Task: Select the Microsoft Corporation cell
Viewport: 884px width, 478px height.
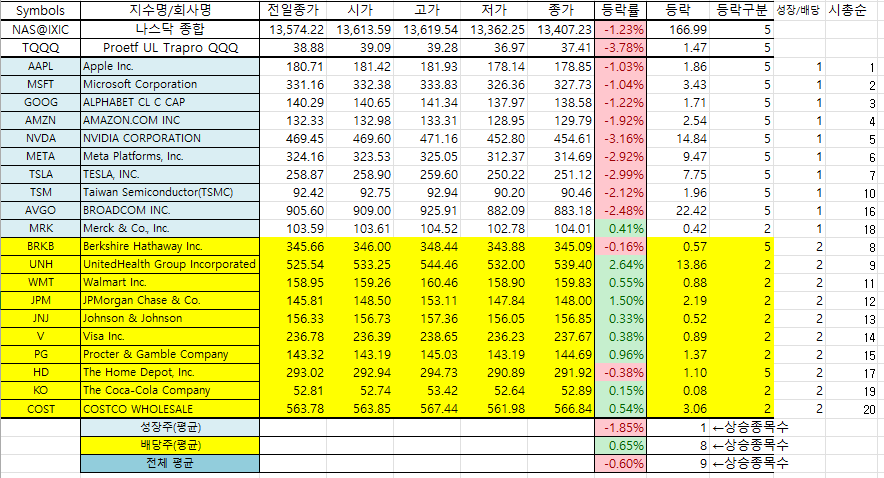Action: 170,85
